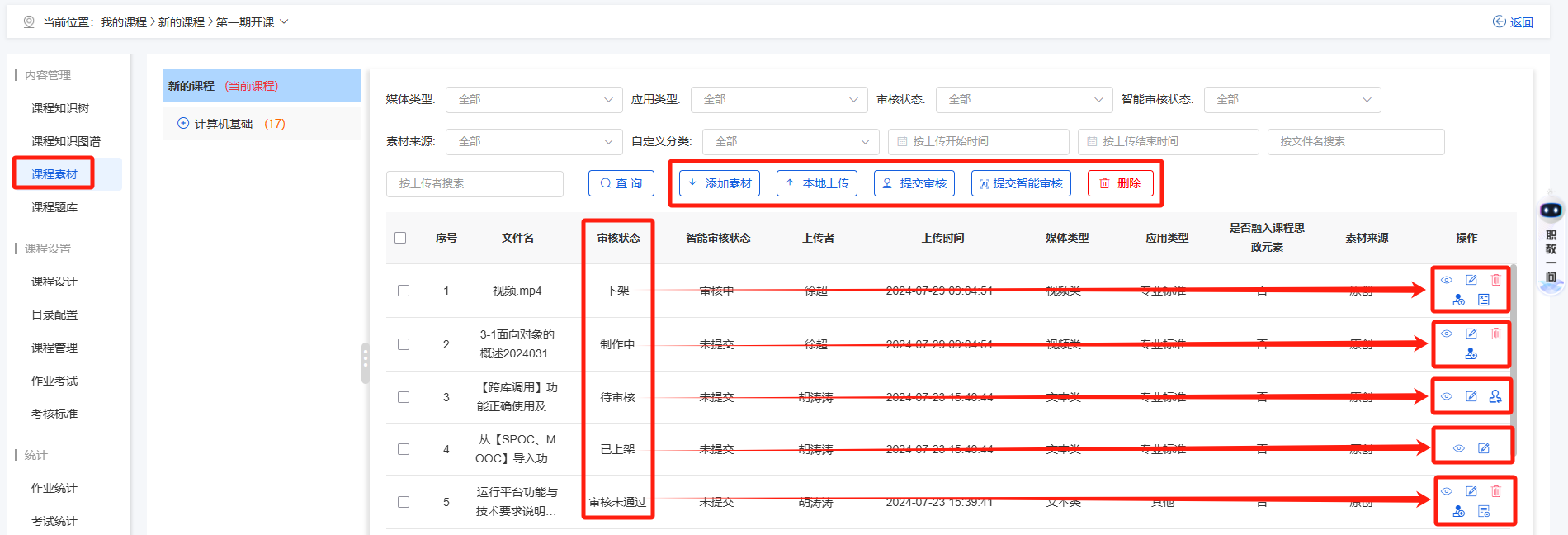Open the 素材来源 dropdown
Image resolution: width=1568 pixels, height=535 pixels.
(x=534, y=142)
